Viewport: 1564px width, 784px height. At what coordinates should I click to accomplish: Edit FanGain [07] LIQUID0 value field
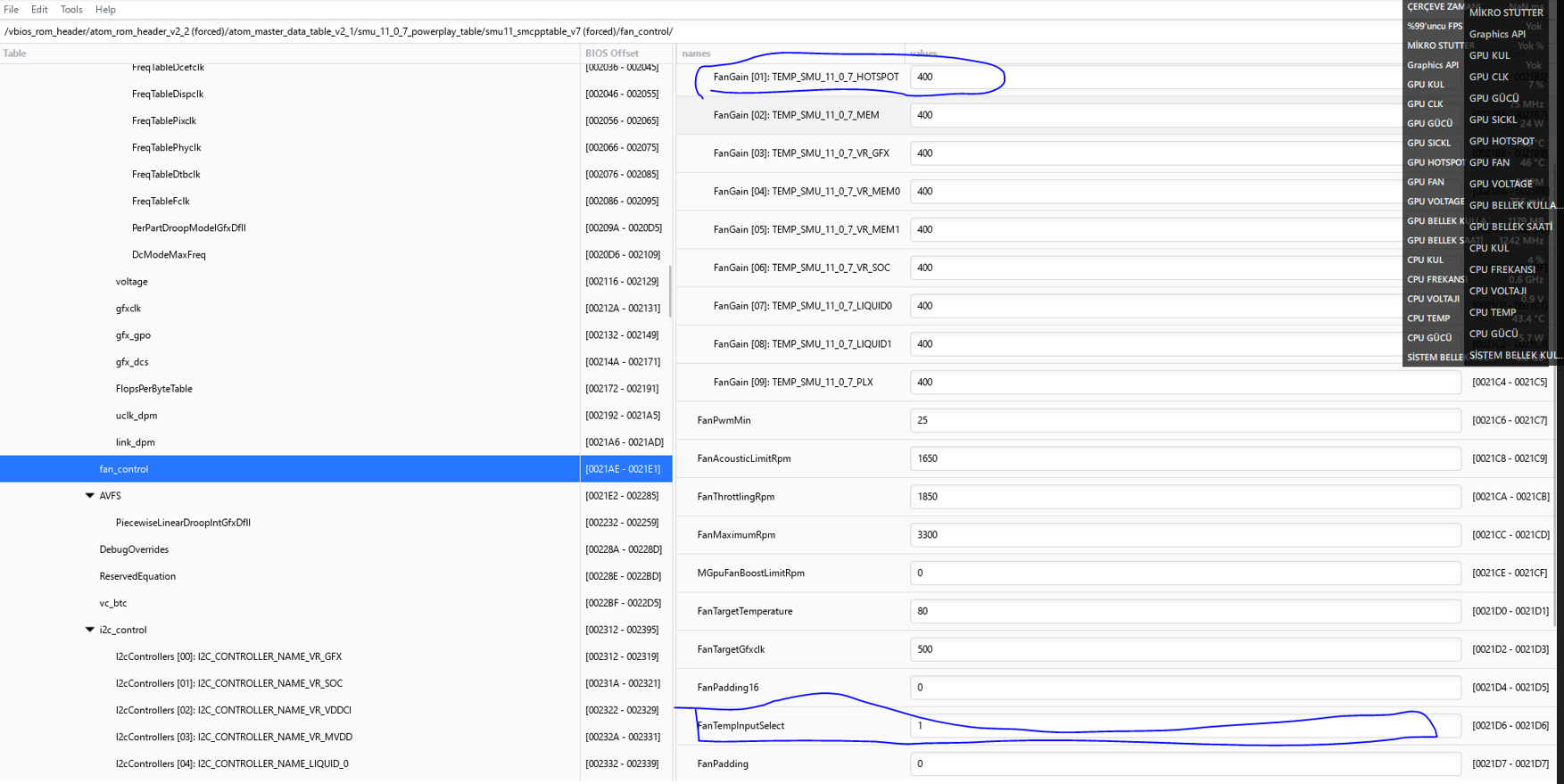1185,306
